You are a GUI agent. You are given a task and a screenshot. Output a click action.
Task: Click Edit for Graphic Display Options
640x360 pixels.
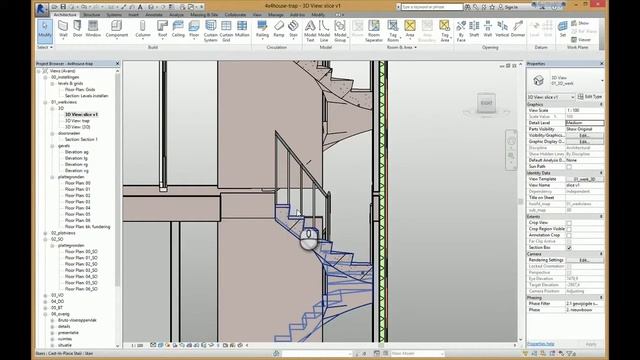(x=584, y=142)
